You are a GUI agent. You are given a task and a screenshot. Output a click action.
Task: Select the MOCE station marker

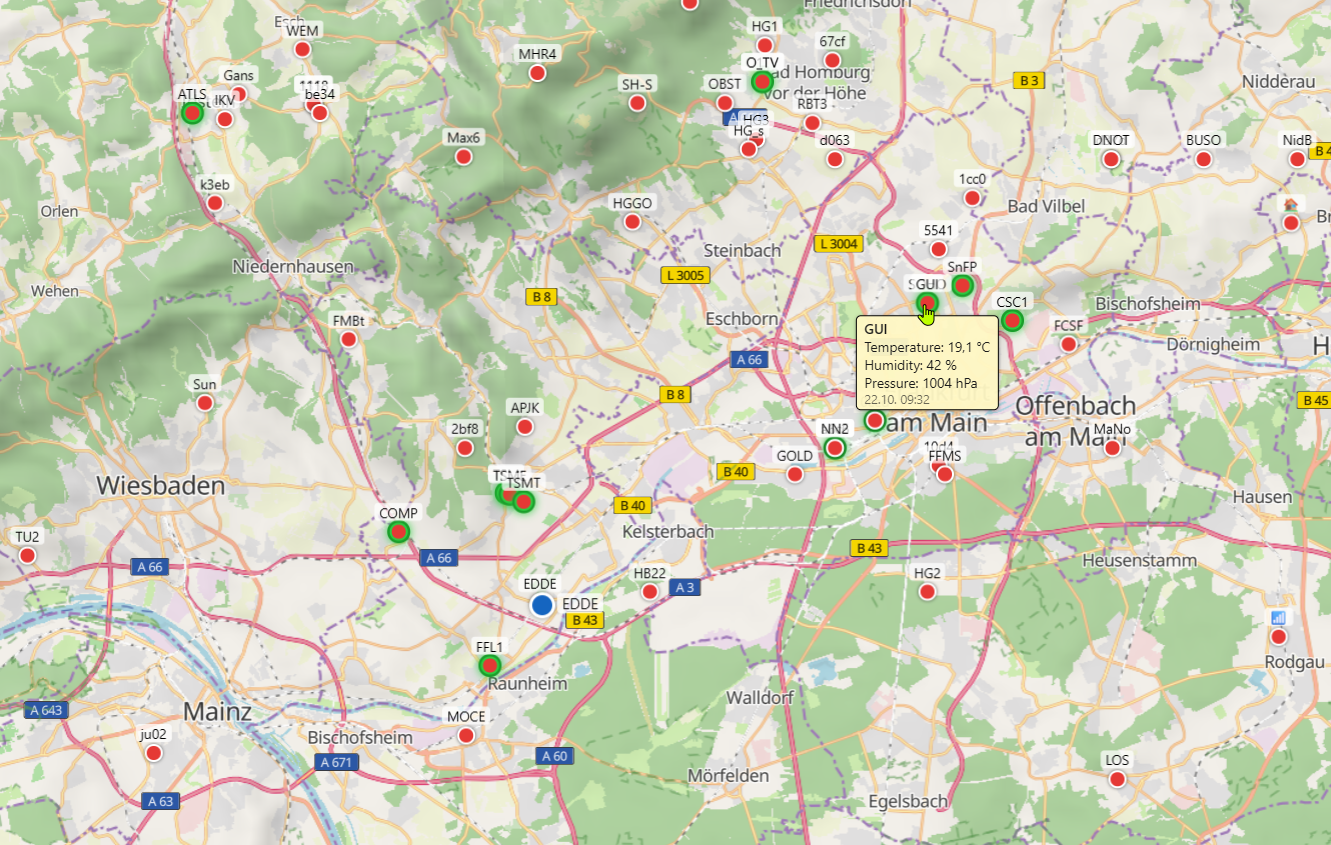(466, 735)
